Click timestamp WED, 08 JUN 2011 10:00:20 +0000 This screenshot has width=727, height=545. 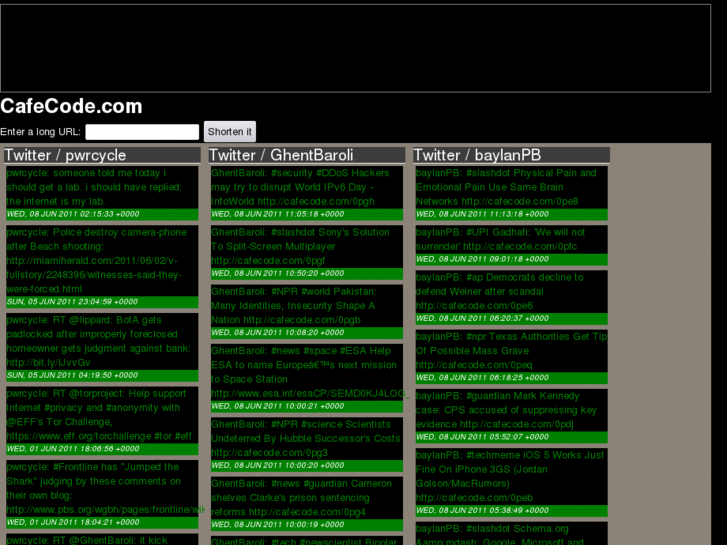point(278,466)
